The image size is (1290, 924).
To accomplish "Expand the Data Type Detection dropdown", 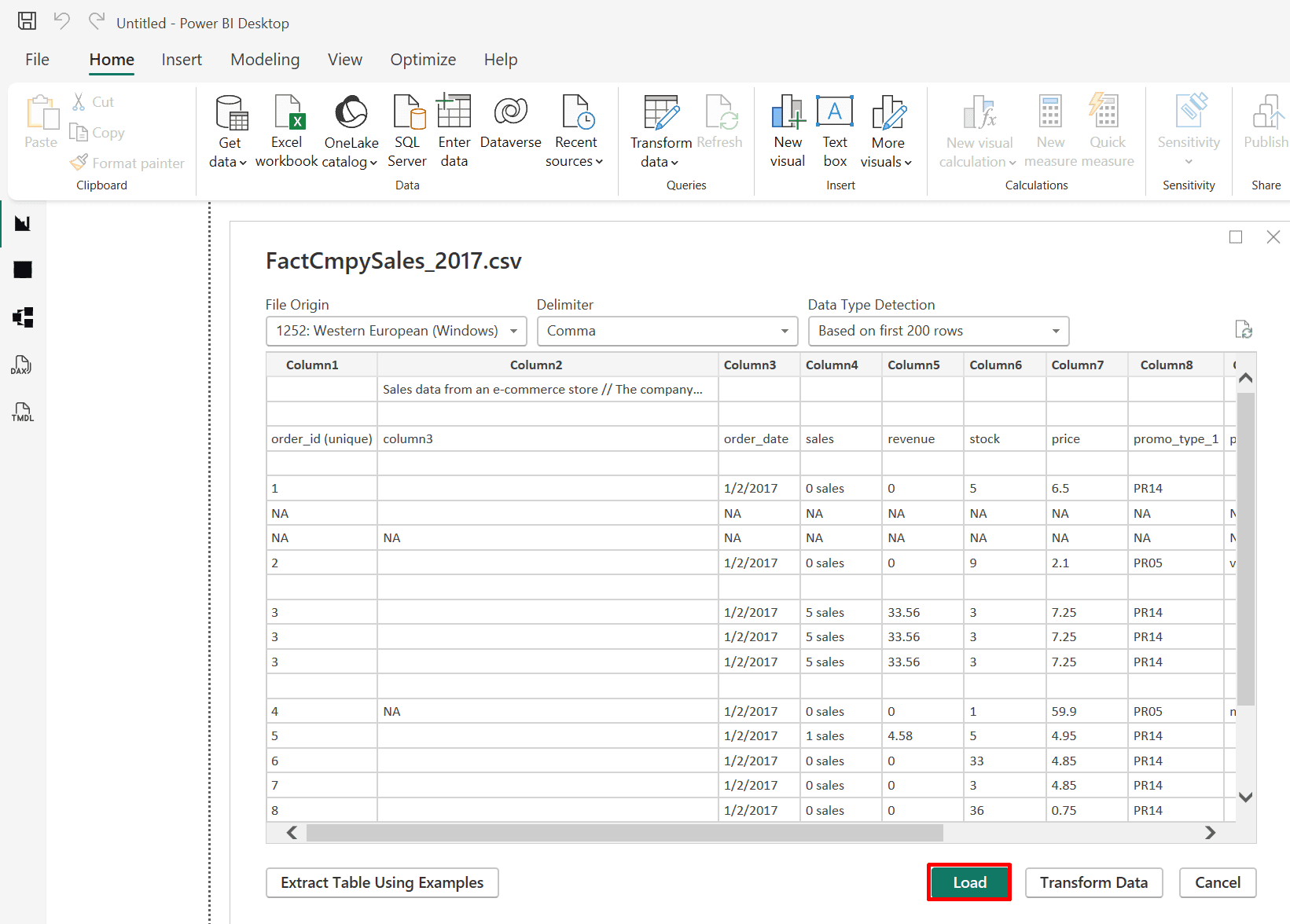I will [x=939, y=331].
